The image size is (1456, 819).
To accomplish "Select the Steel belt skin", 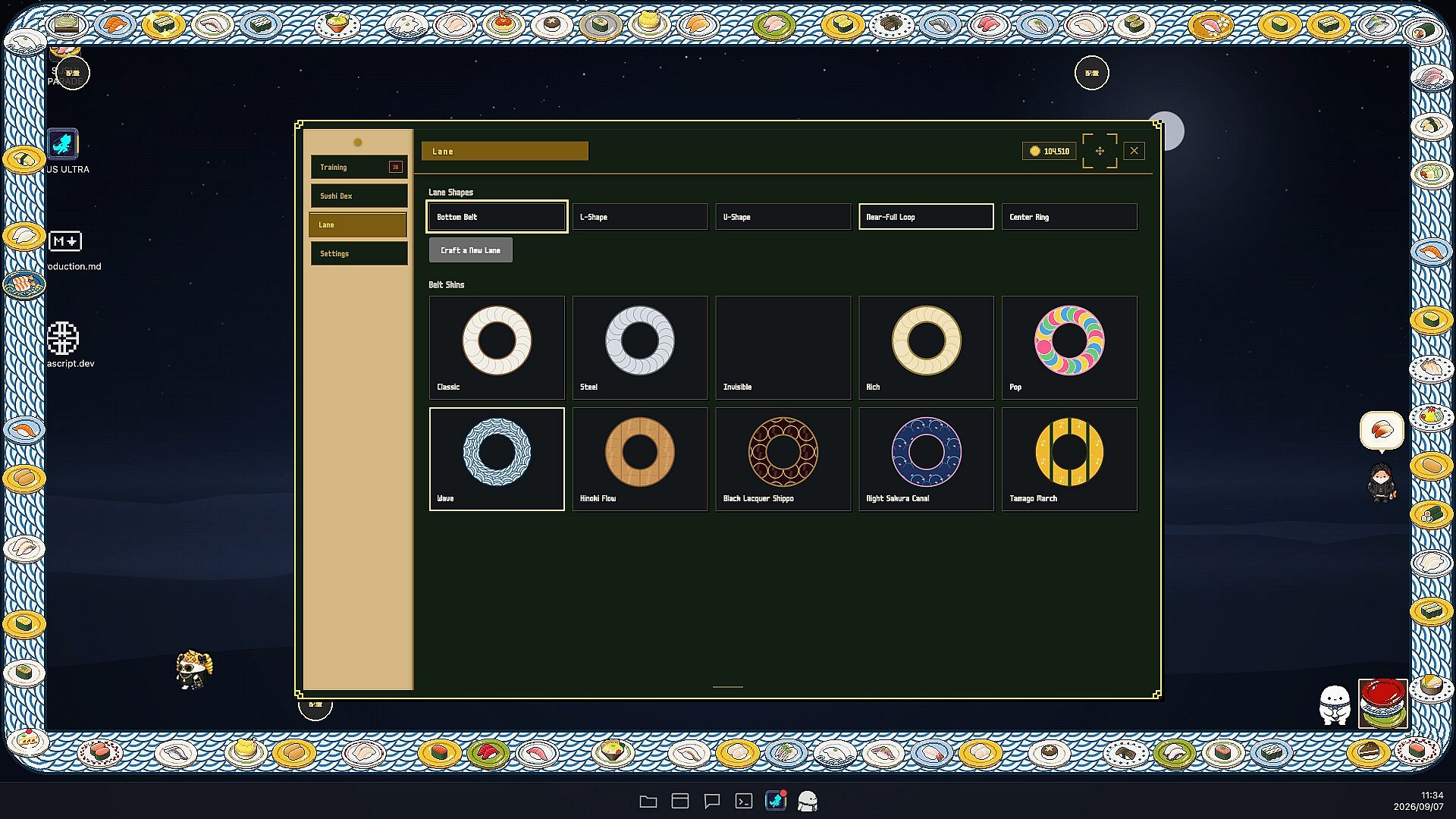I will click(x=640, y=347).
